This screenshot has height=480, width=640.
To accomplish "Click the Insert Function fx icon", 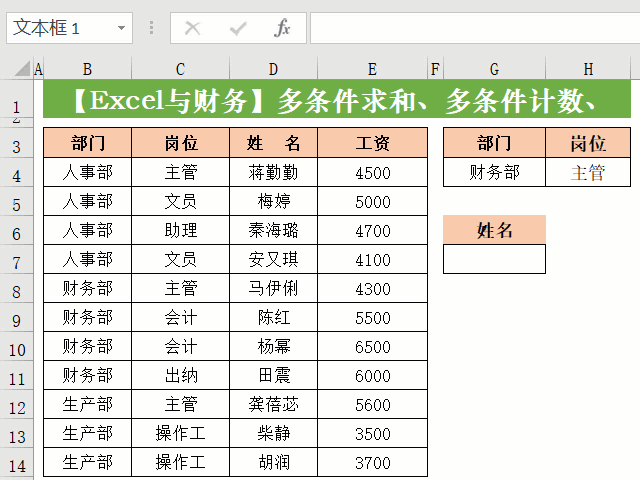I will (282, 28).
